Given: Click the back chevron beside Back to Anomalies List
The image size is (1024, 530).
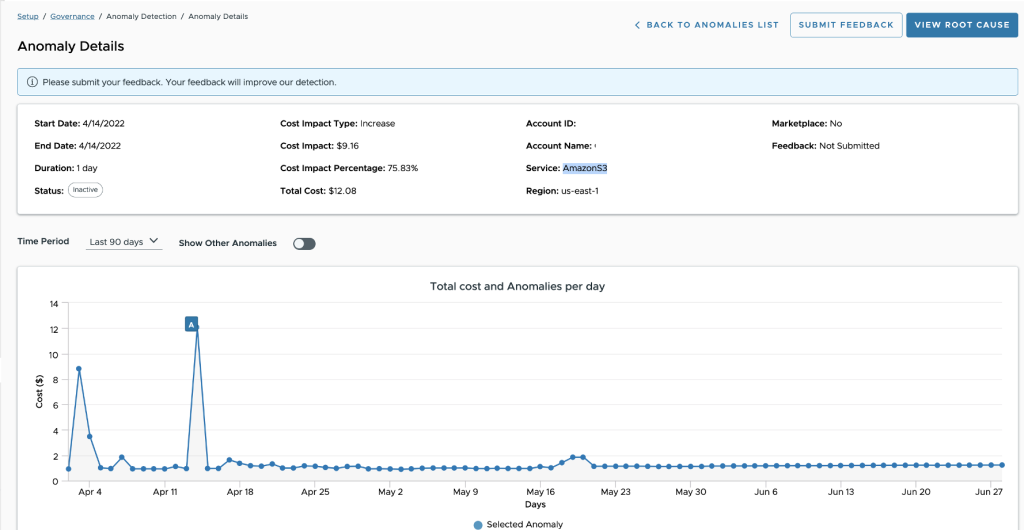Looking at the screenshot, I should click(638, 25).
